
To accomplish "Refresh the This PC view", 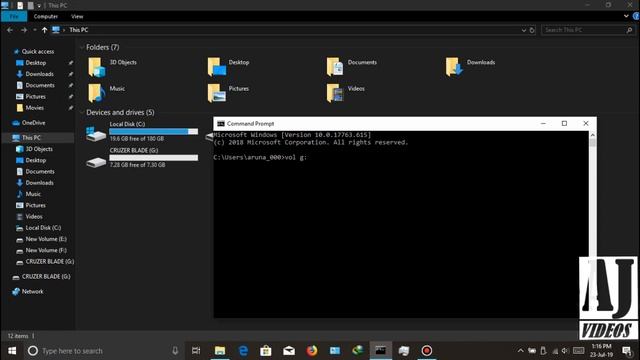I will (532, 30).
